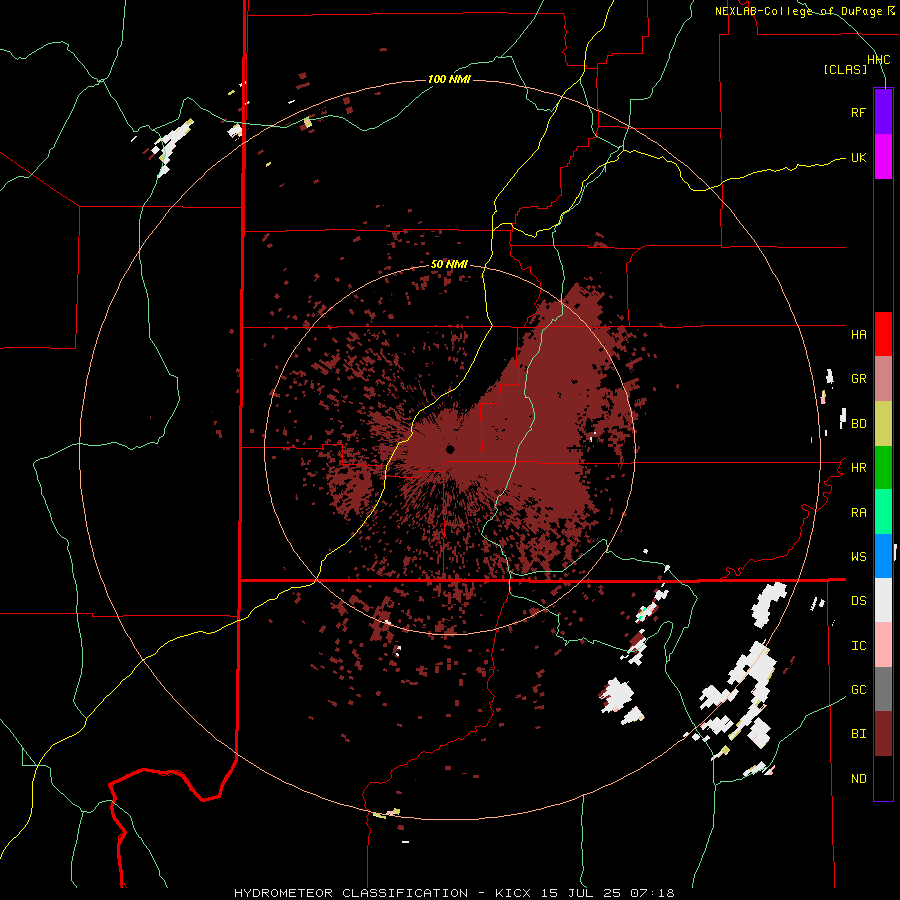The height and width of the screenshot is (900, 900).
Task: Click the GR pink-brown legend swatch
Action: pos(883,379)
